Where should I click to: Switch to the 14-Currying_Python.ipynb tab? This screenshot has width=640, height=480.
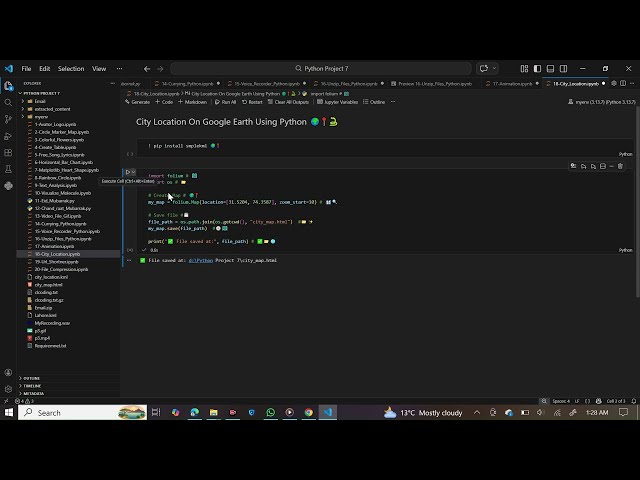coord(187,84)
